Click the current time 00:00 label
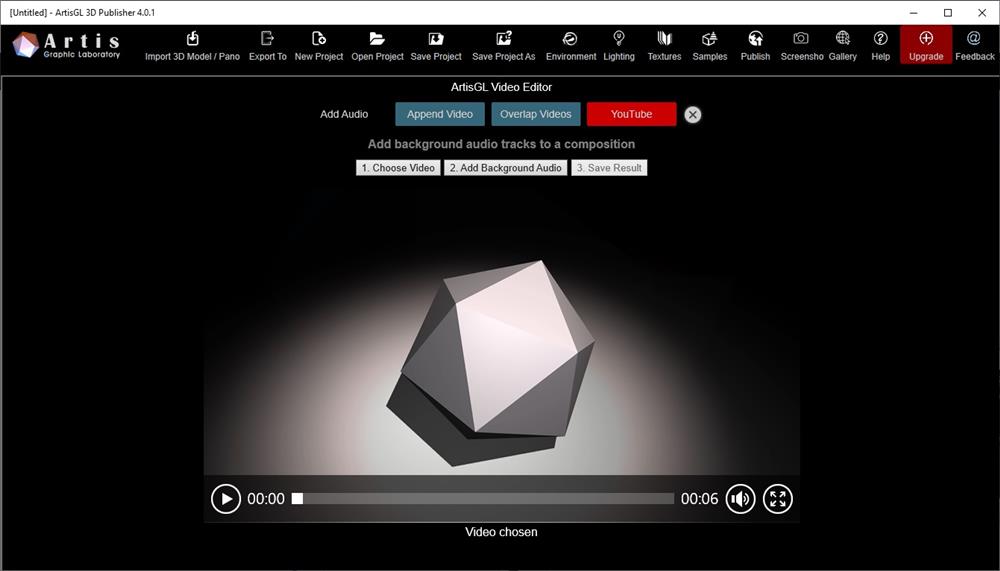This screenshot has width=1000, height=571. 266,499
